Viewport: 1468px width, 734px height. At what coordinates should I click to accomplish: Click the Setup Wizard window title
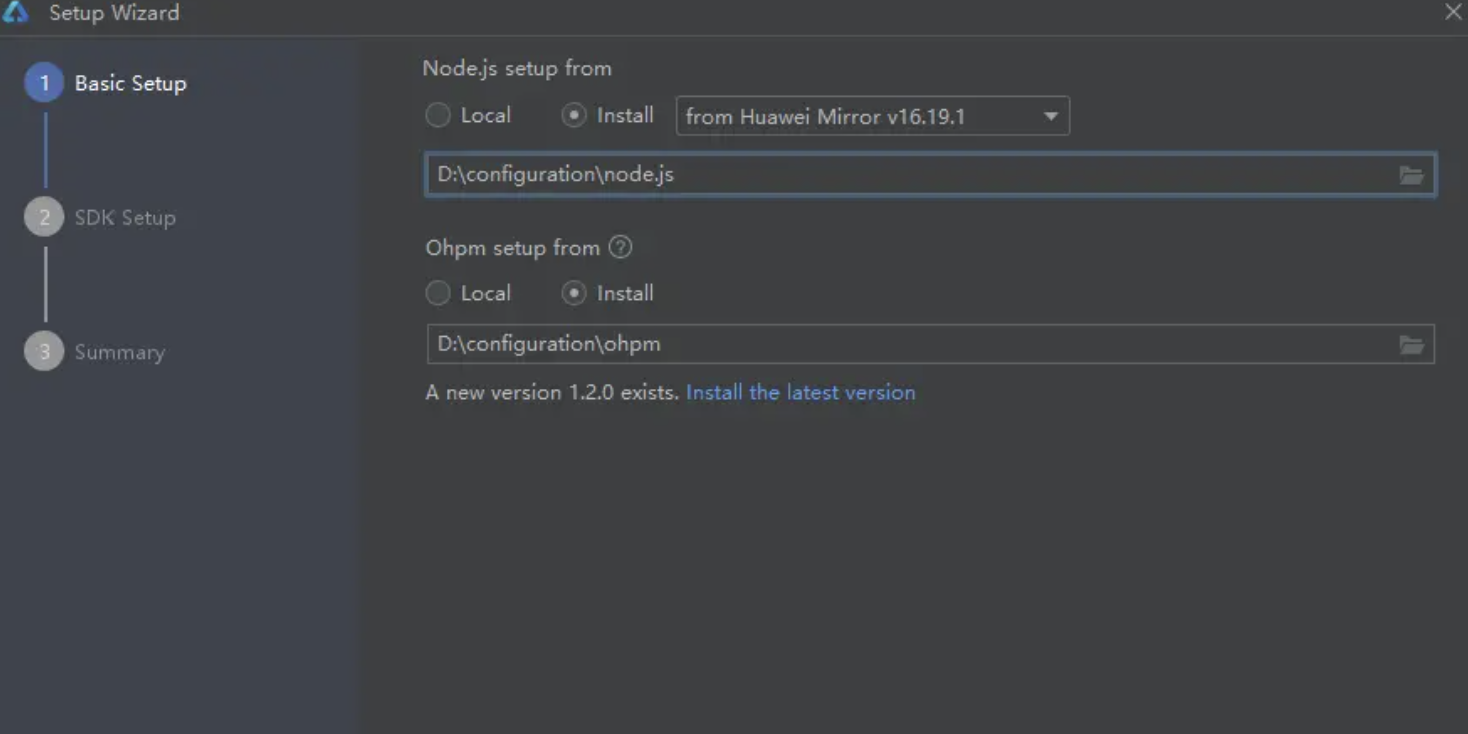pos(114,13)
